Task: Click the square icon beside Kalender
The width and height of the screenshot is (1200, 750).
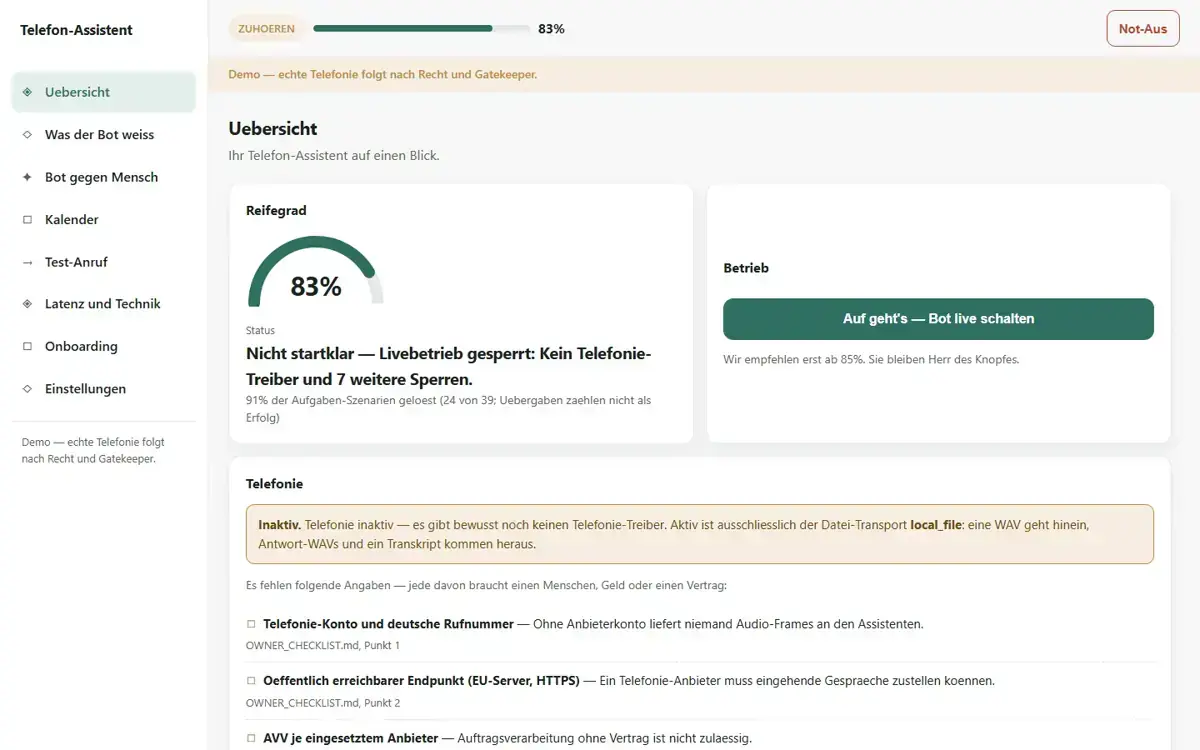Action: pyautogui.click(x=27, y=219)
